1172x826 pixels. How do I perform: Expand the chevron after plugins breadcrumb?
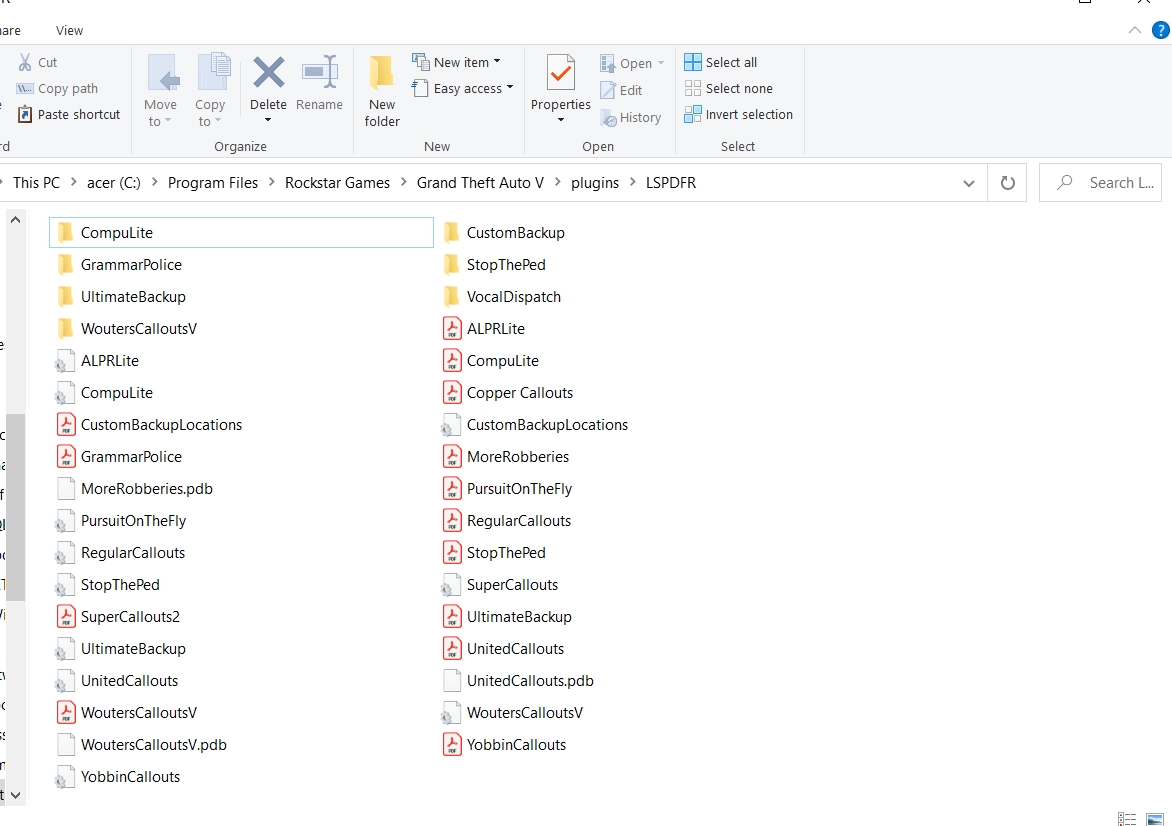pos(632,182)
